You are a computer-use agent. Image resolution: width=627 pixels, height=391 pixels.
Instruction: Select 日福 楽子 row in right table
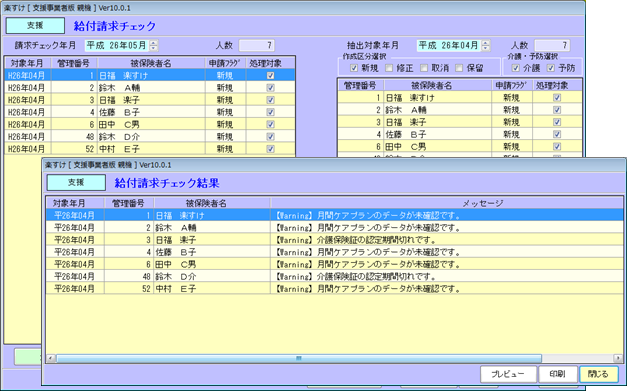coord(460,122)
